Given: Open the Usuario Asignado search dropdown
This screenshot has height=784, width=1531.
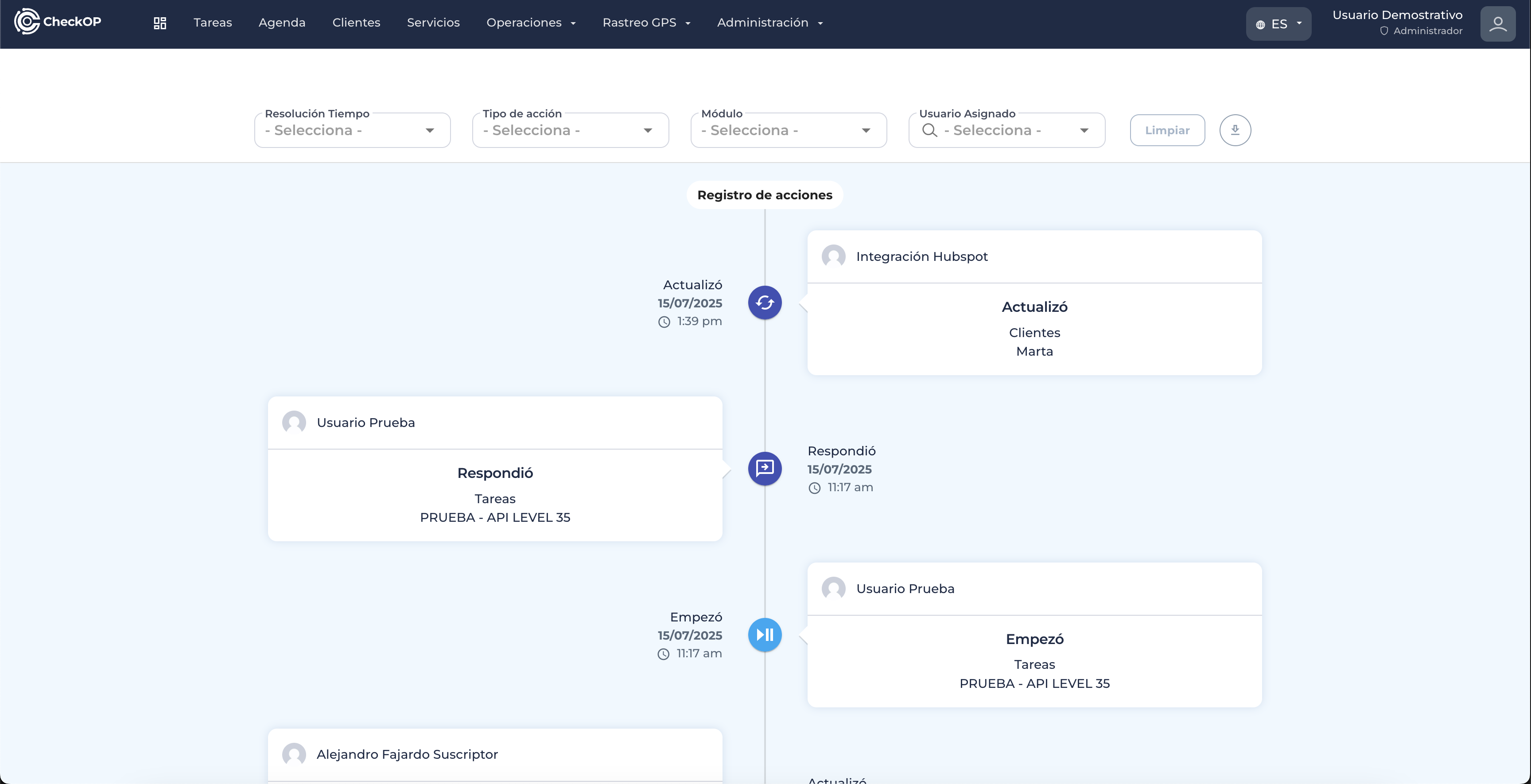Looking at the screenshot, I should pos(1006,130).
